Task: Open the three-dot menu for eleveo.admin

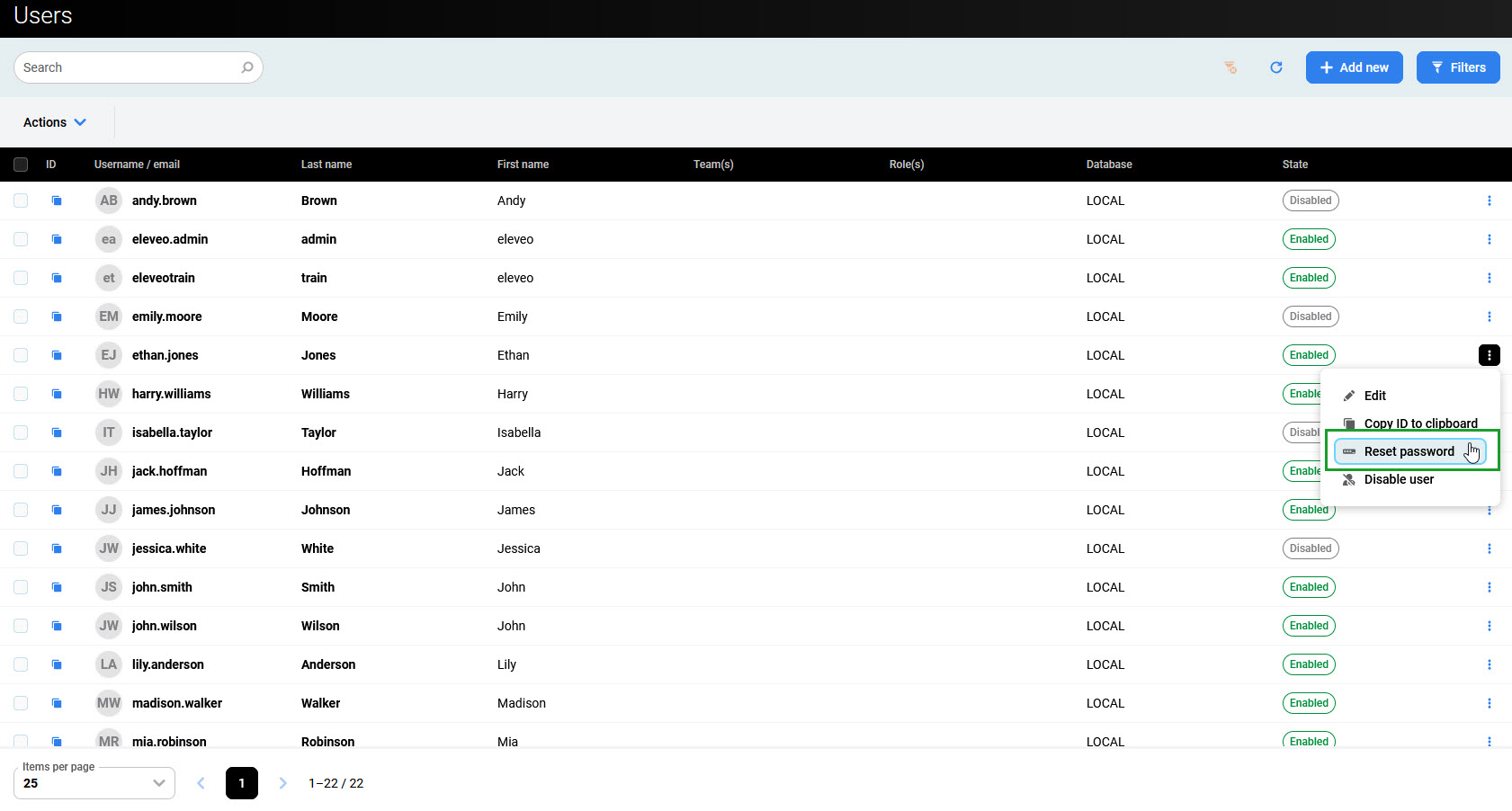Action: tap(1489, 239)
